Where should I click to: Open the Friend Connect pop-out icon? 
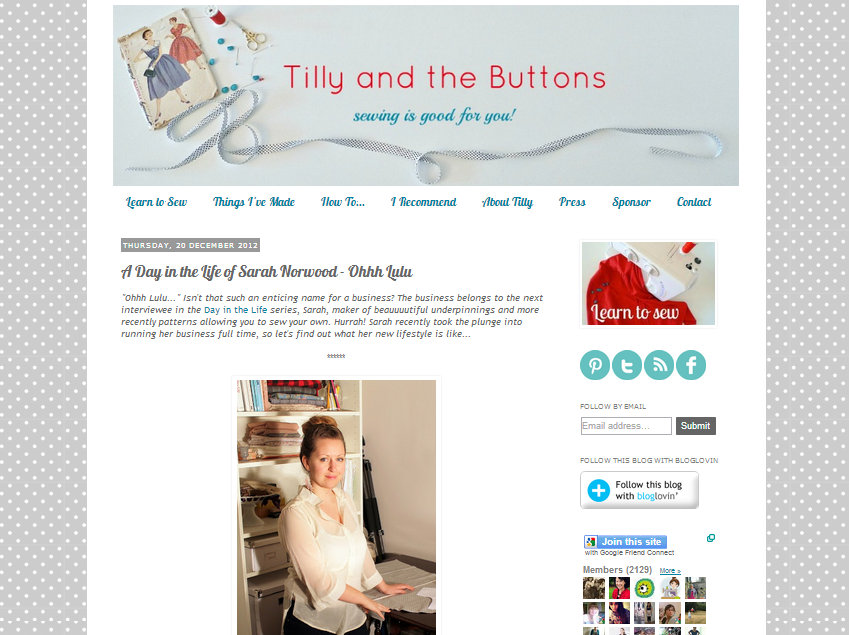[711, 538]
